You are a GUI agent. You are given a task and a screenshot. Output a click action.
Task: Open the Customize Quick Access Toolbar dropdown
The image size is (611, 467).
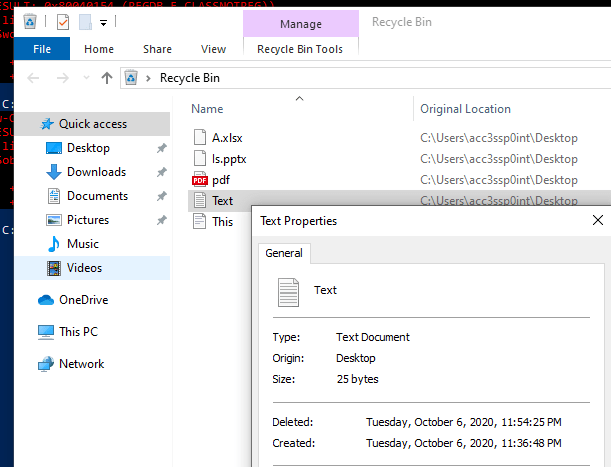pos(103,23)
